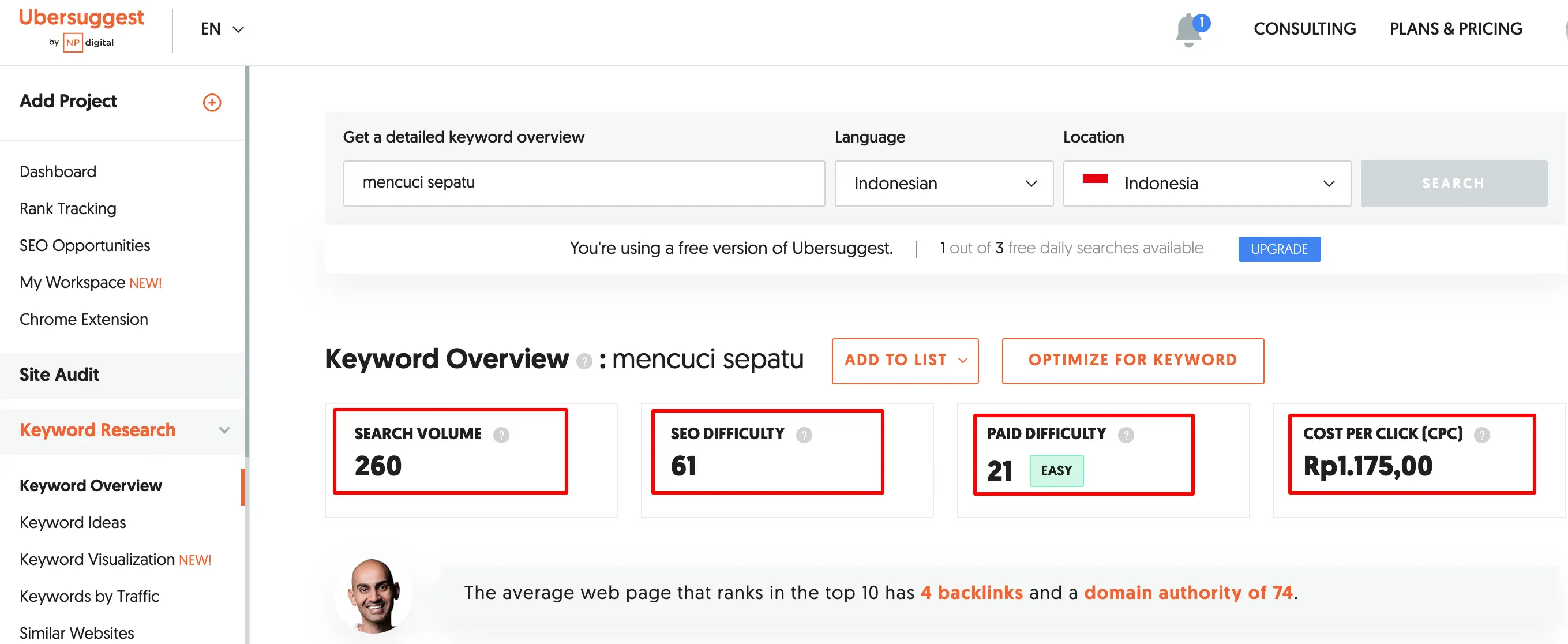
Task: Open Keyword Ideas in sidebar
Action: click(73, 522)
